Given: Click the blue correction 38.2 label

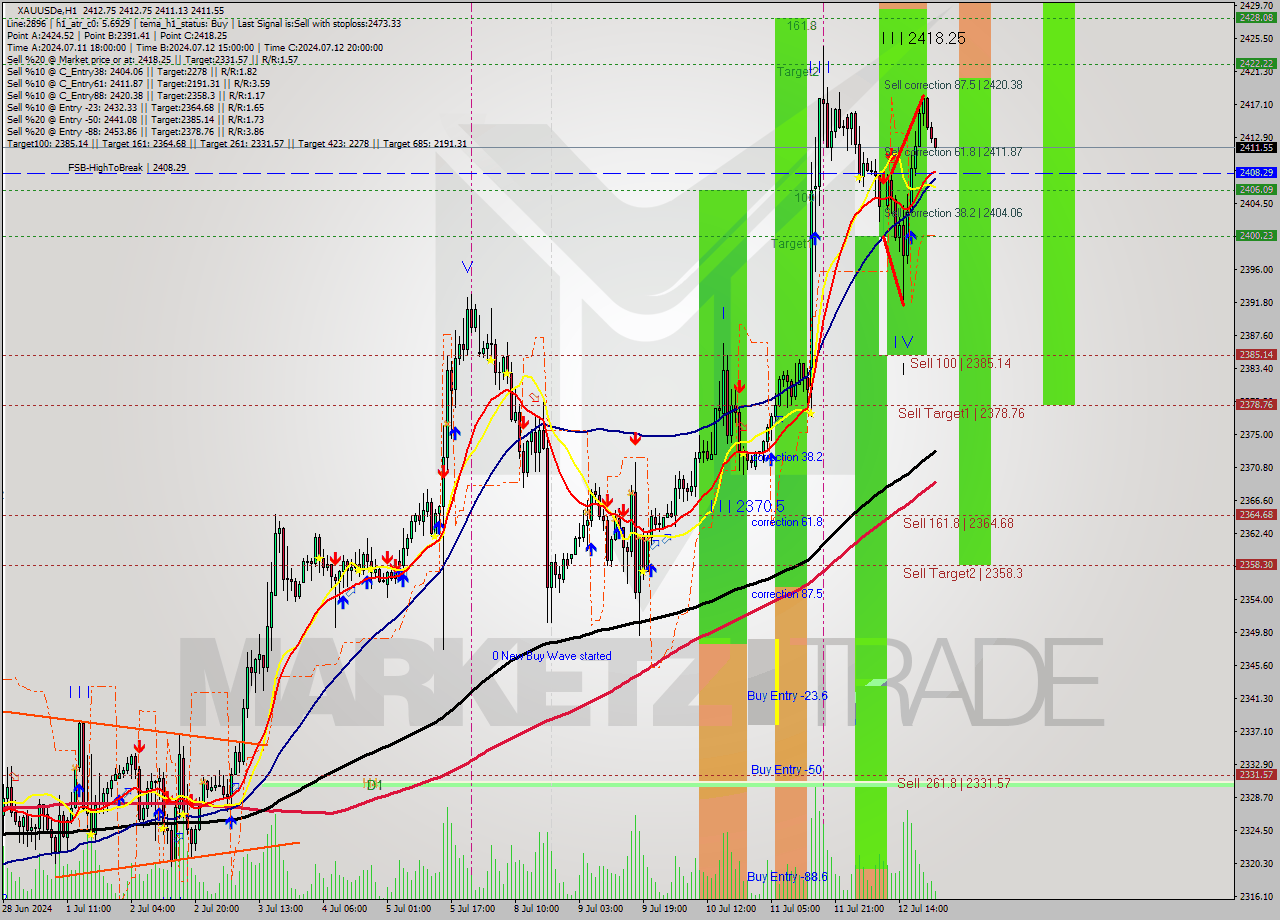Looking at the screenshot, I should 787,457.
